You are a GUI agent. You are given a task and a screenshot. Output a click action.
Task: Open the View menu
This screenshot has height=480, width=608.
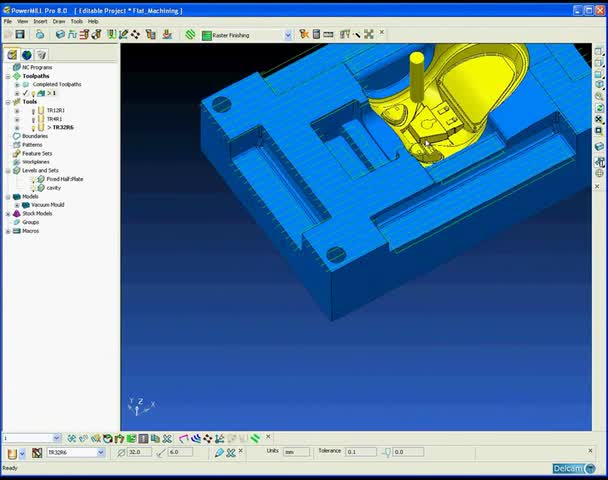tap(22, 21)
